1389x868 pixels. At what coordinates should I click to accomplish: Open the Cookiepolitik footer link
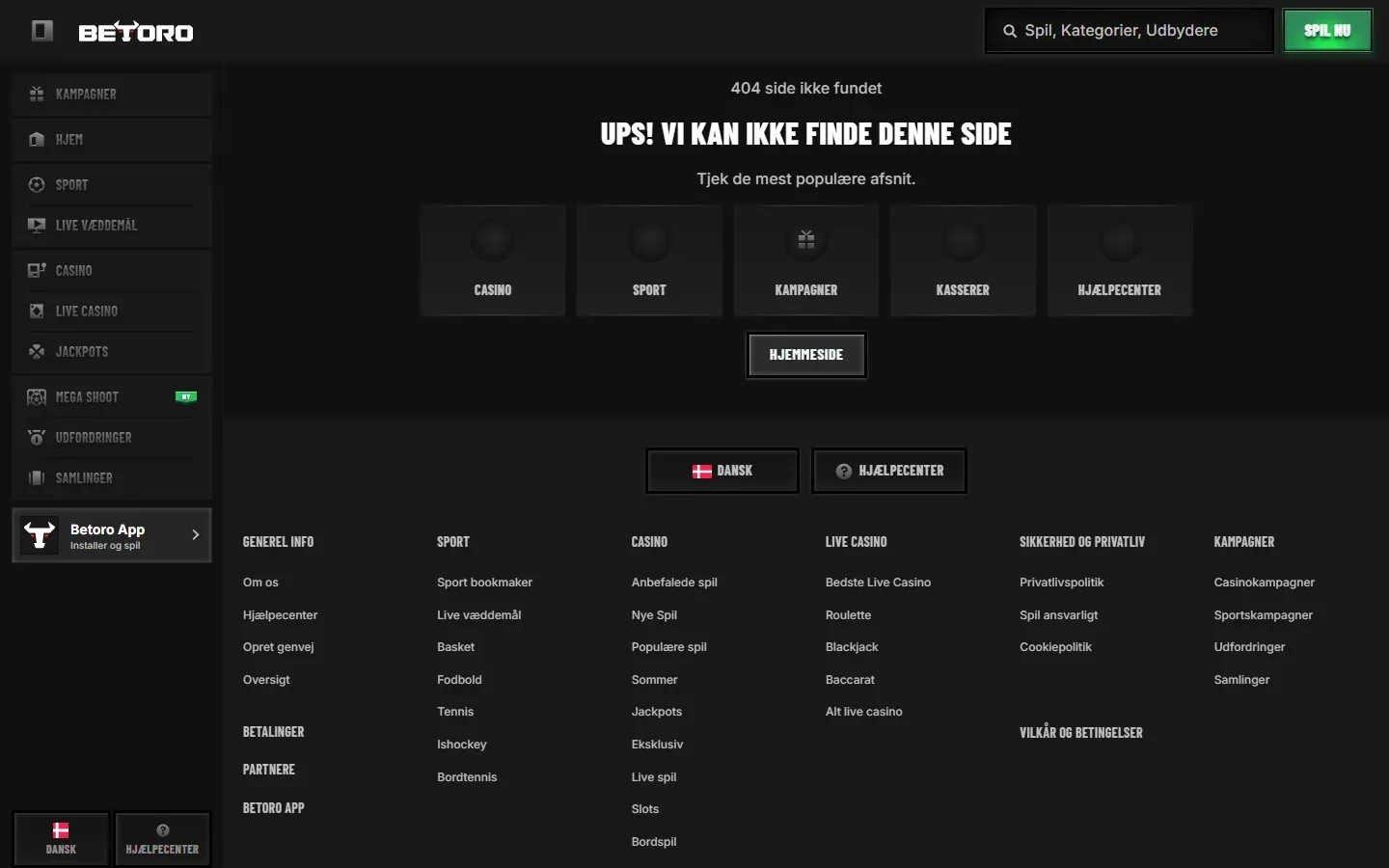click(1055, 647)
